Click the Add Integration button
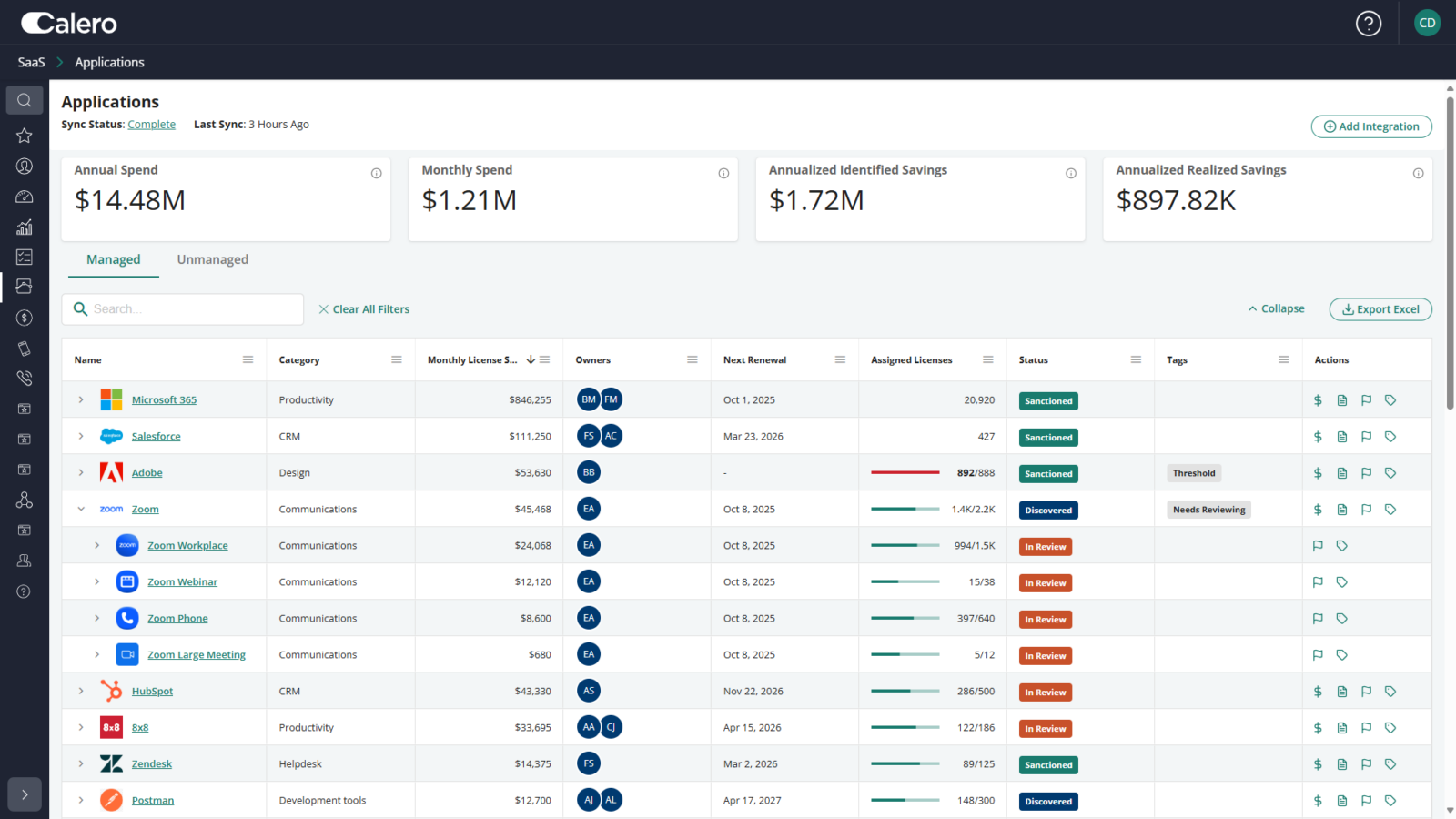 1370,126
